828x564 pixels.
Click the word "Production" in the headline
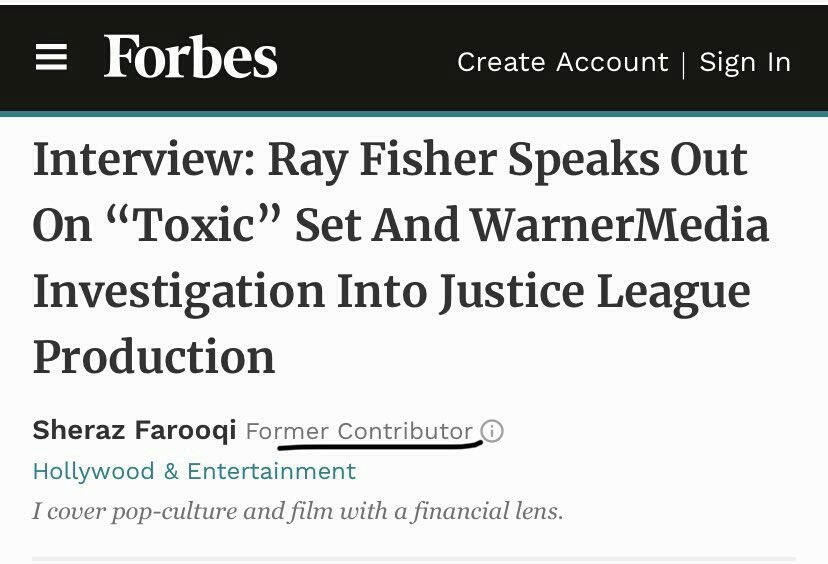tap(153, 357)
